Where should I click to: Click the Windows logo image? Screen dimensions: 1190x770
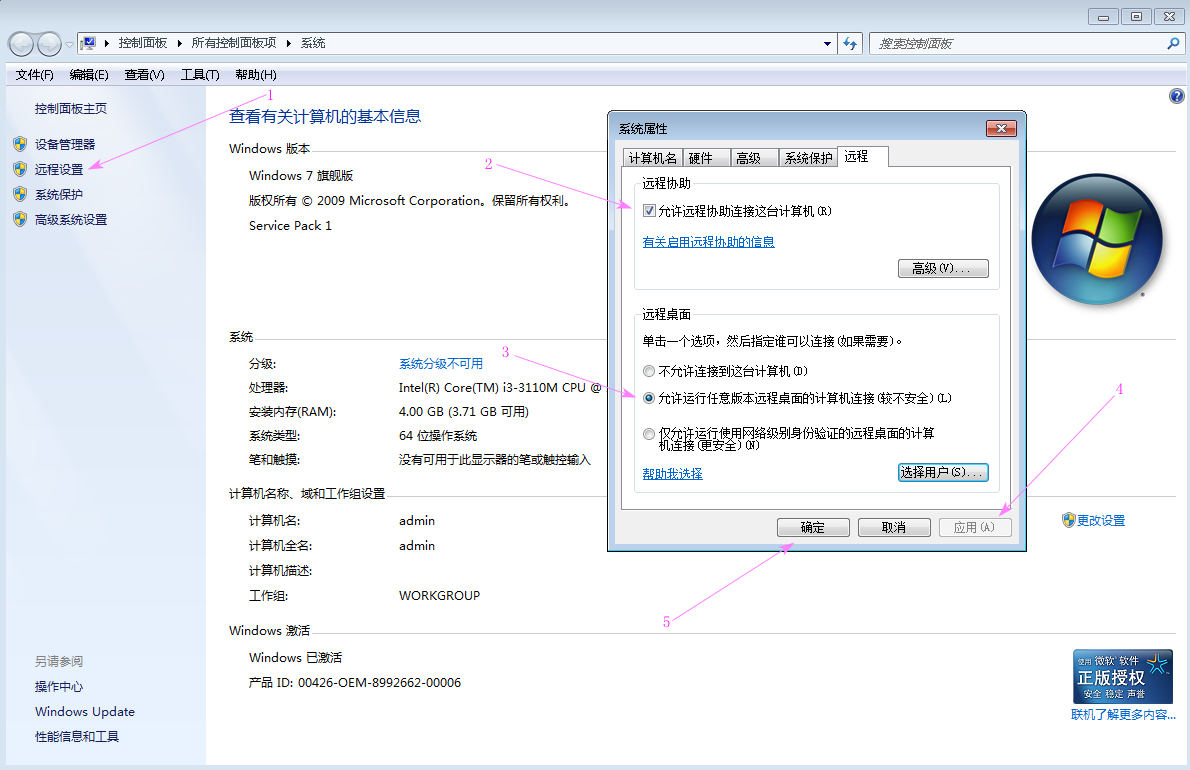click(1096, 240)
